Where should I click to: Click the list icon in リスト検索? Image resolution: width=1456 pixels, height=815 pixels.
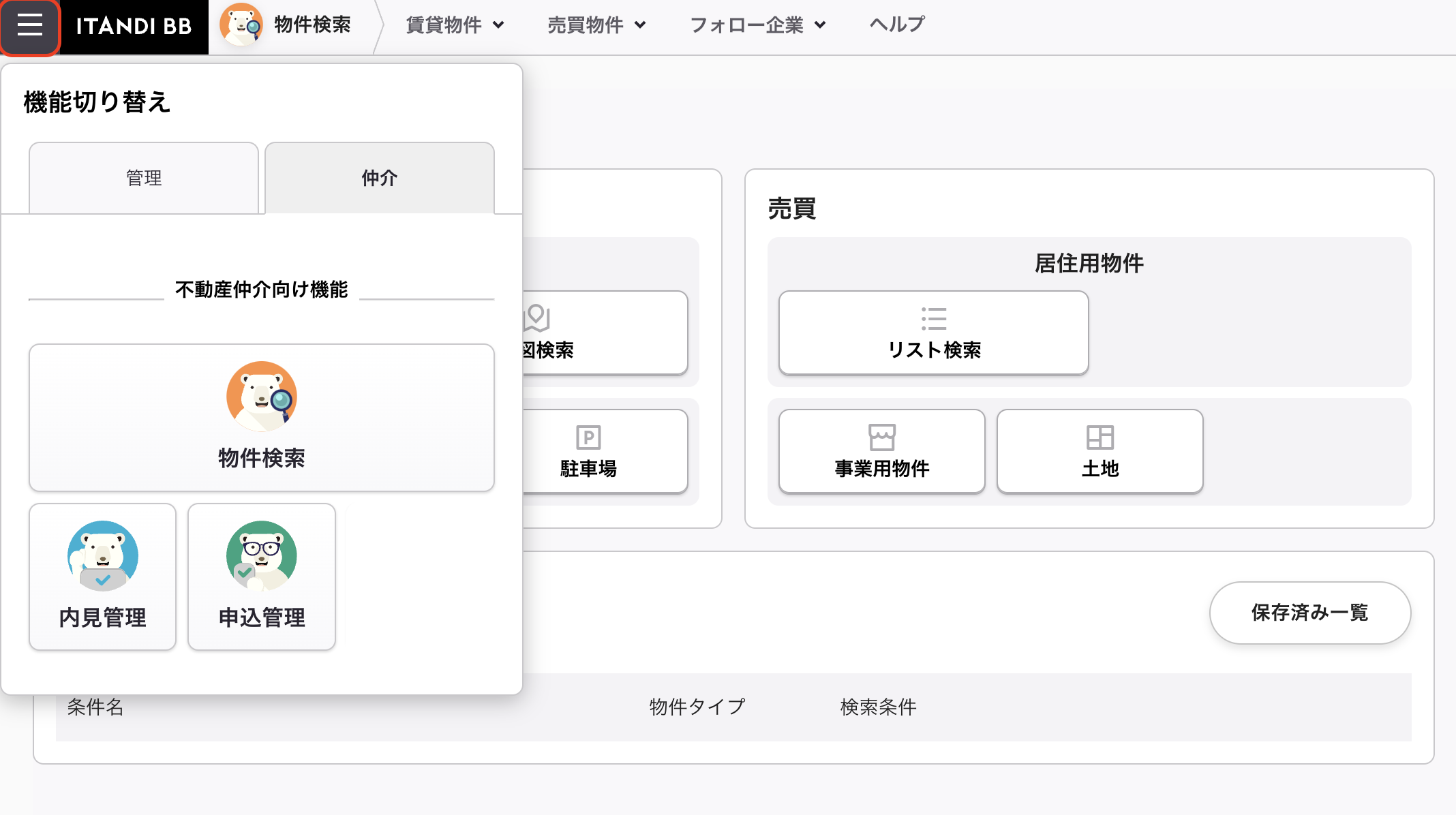pos(934,318)
